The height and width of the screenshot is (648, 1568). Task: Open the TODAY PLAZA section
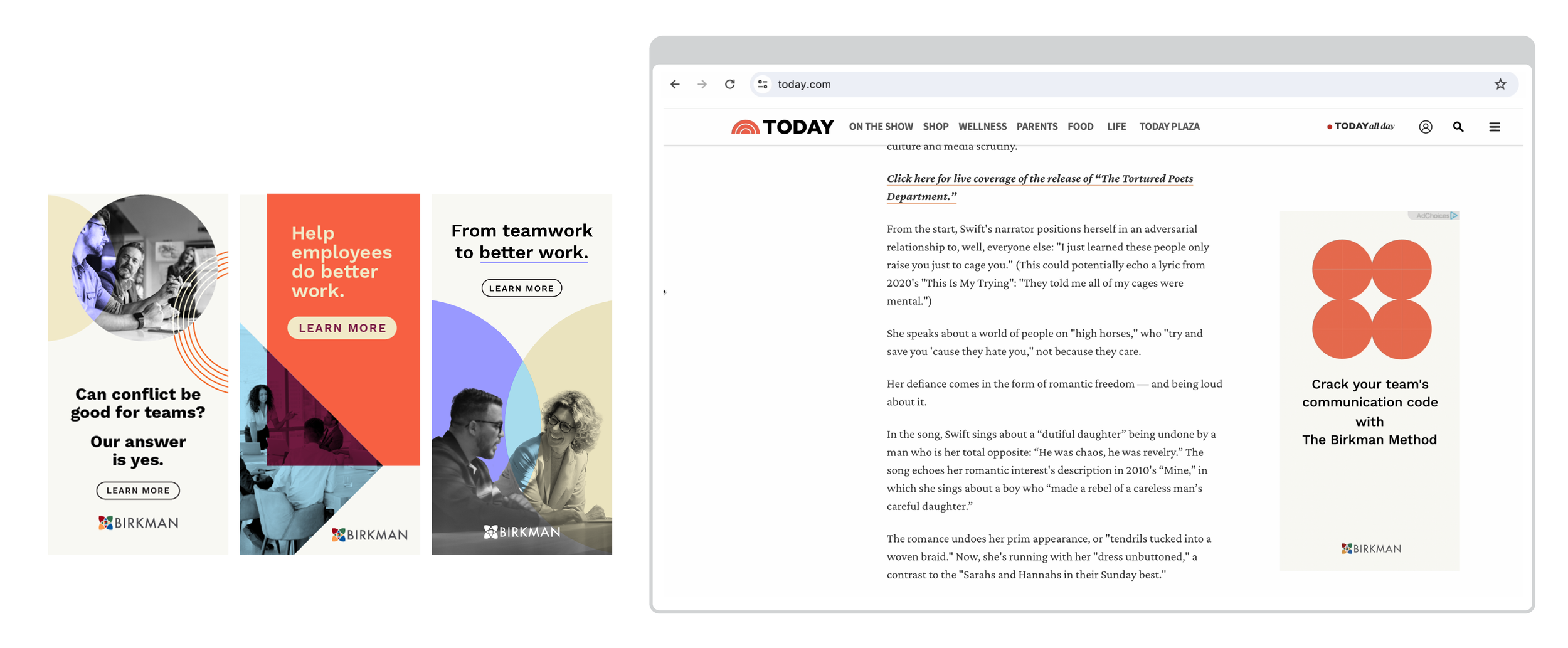1169,127
